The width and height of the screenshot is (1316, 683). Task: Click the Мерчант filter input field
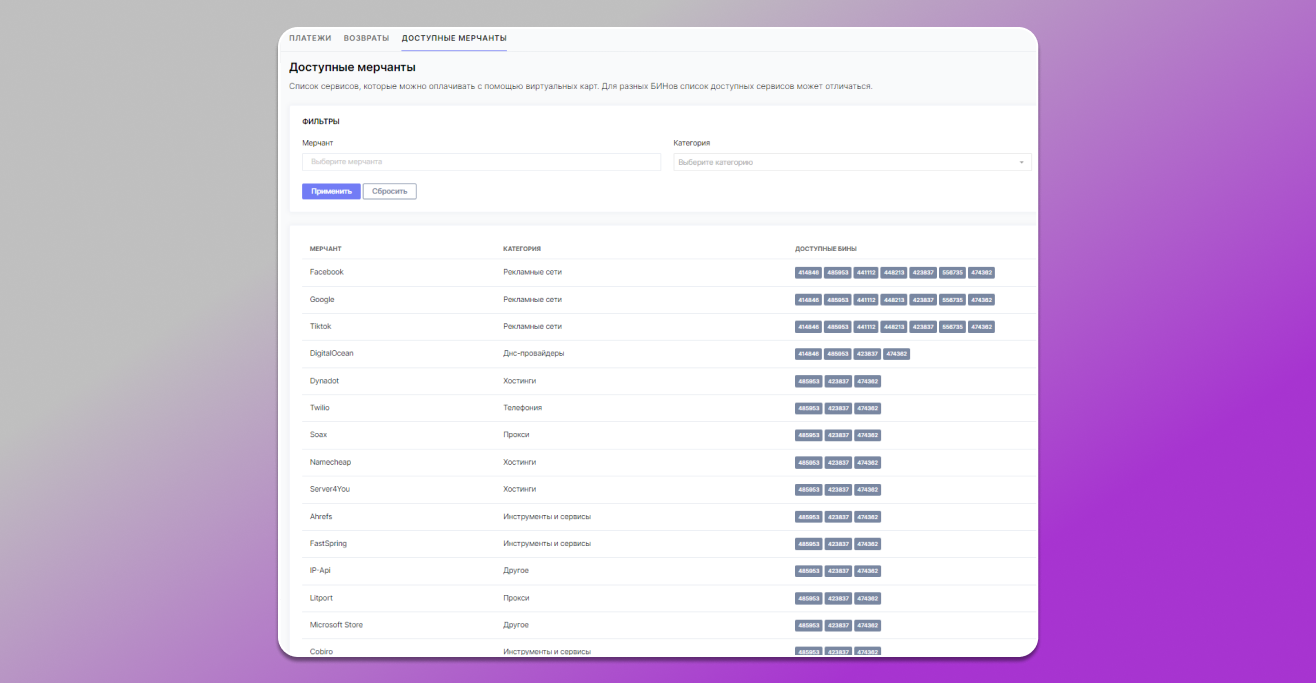pyautogui.click(x=481, y=162)
